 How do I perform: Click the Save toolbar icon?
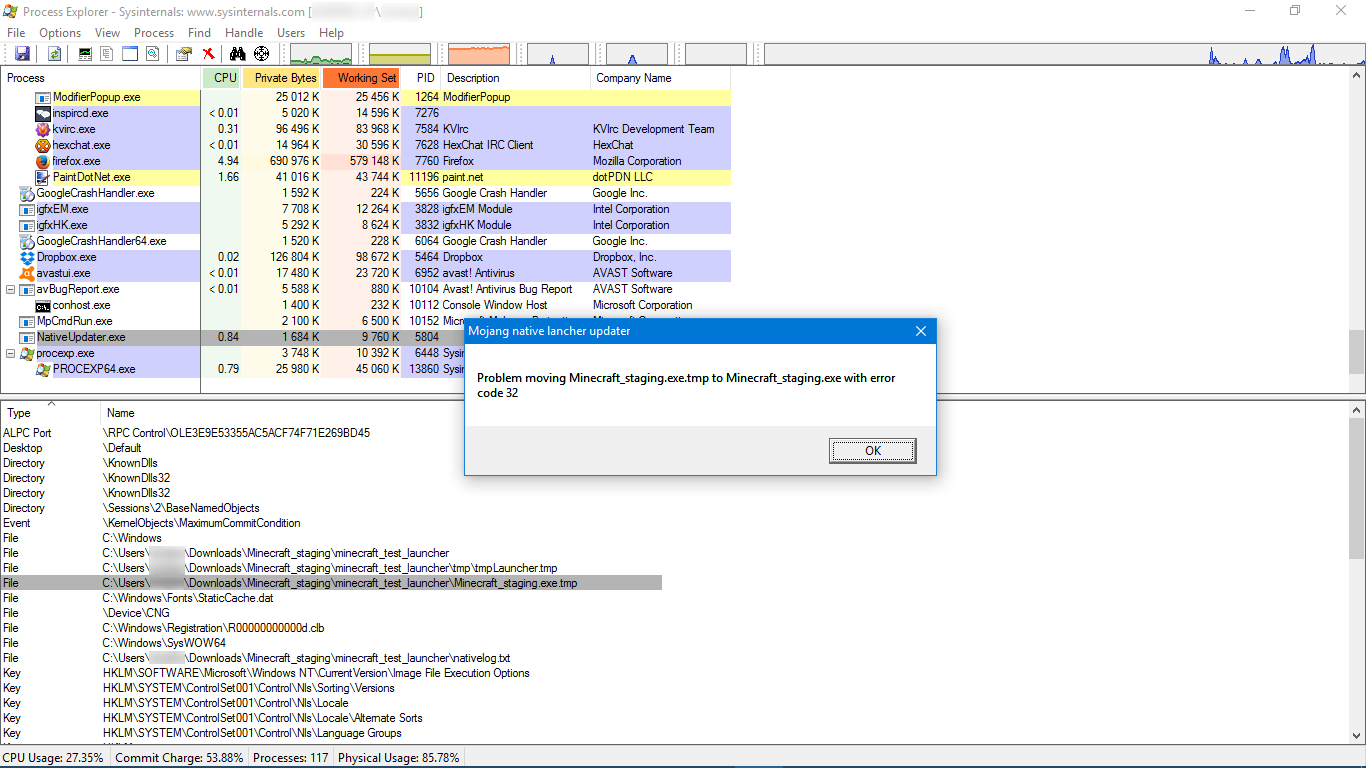click(x=22, y=54)
